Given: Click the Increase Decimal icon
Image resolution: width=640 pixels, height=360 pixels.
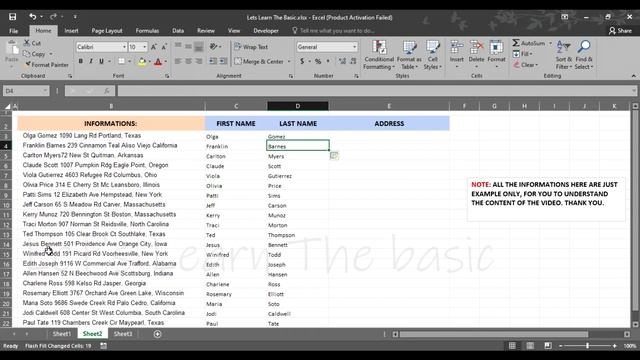Looking at the screenshot, I should (x=342, y=61).
